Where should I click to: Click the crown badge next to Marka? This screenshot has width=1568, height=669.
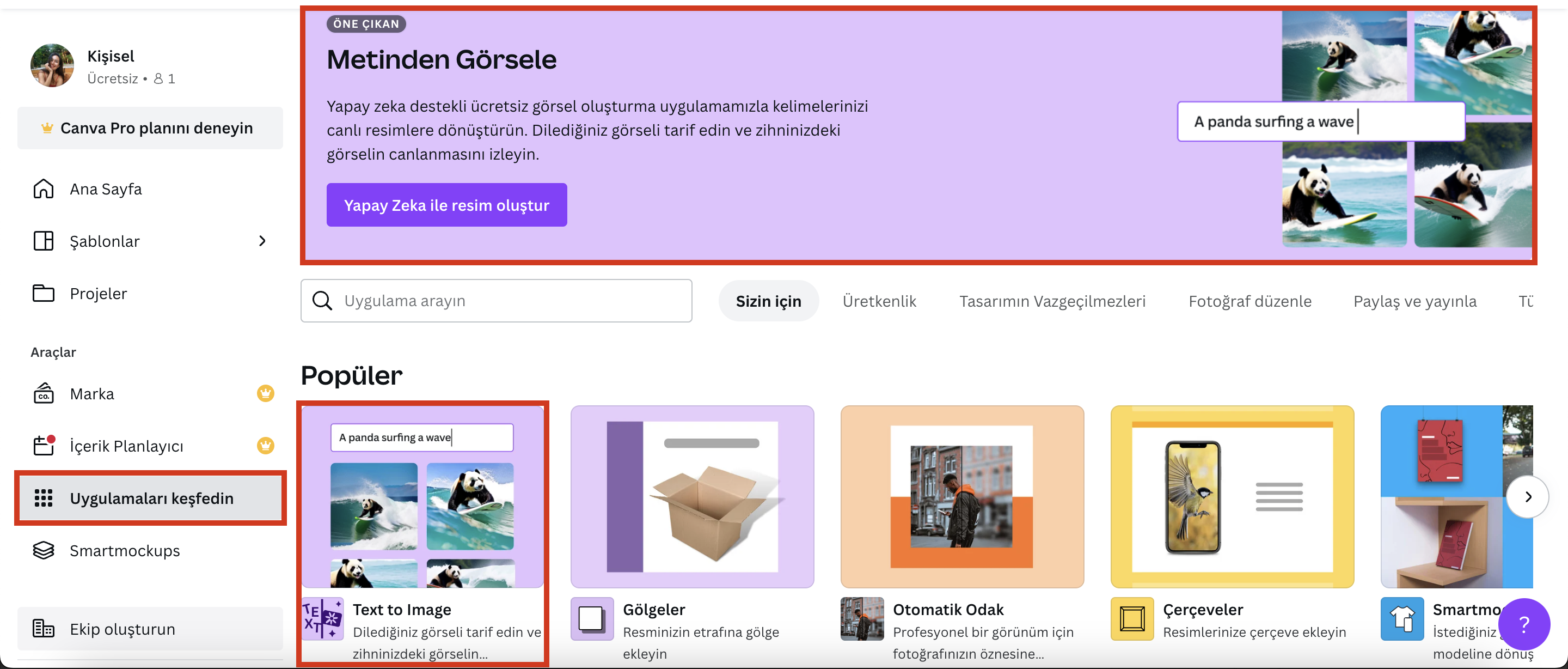point(265,393)
